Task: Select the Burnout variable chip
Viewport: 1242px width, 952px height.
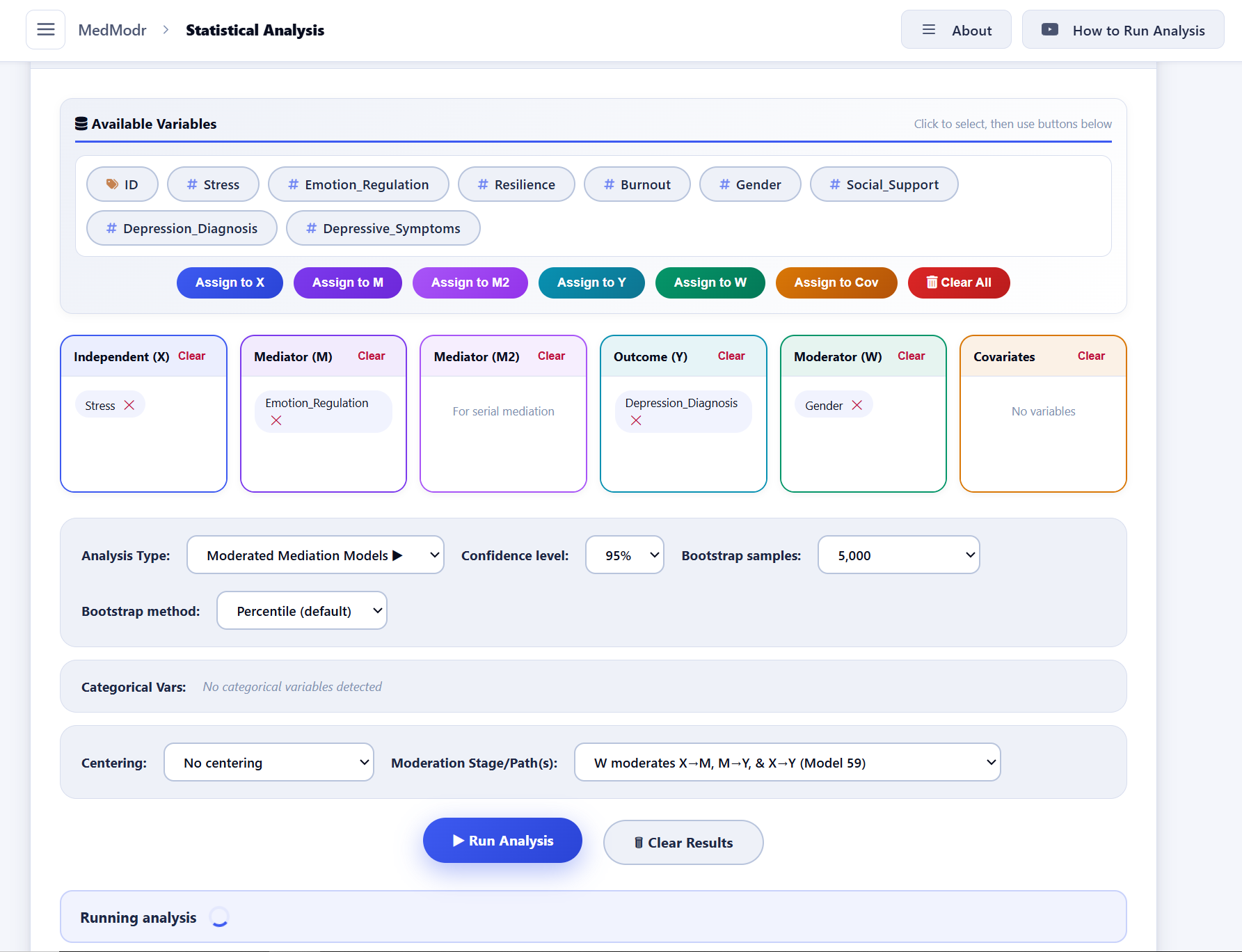Action: click(x=637, y=184)
